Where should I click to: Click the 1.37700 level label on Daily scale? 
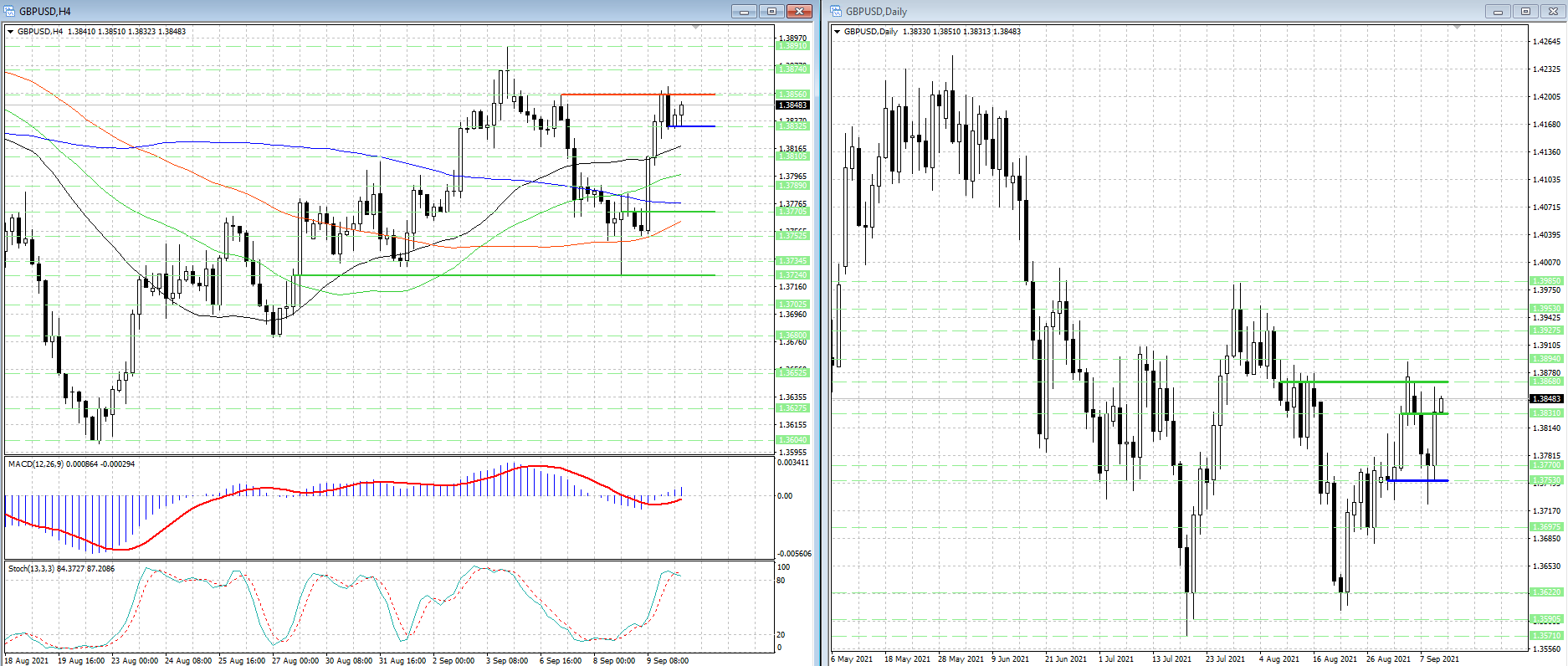[1545, 465]
